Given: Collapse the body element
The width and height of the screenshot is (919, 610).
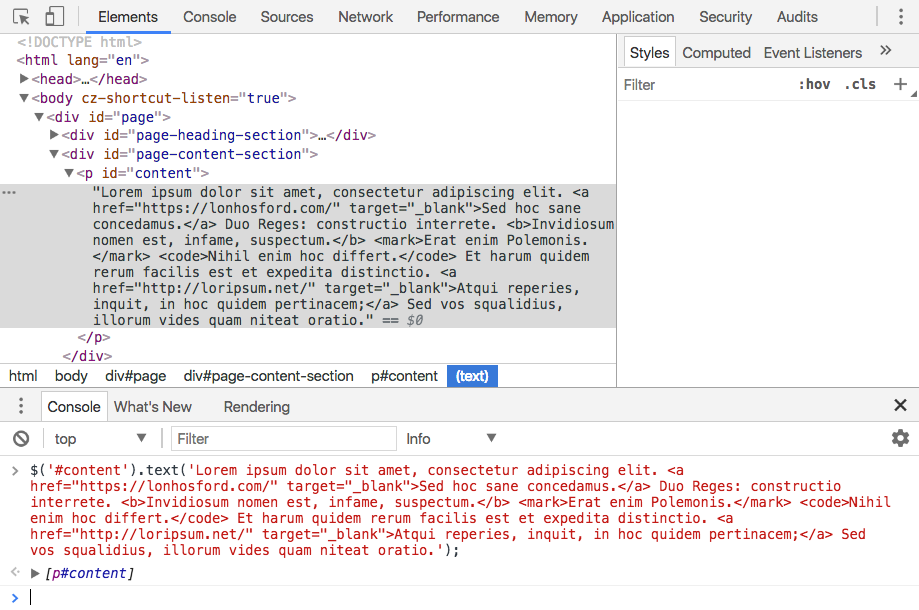Looking at the screenshot, I should click(x=24, y=98).
